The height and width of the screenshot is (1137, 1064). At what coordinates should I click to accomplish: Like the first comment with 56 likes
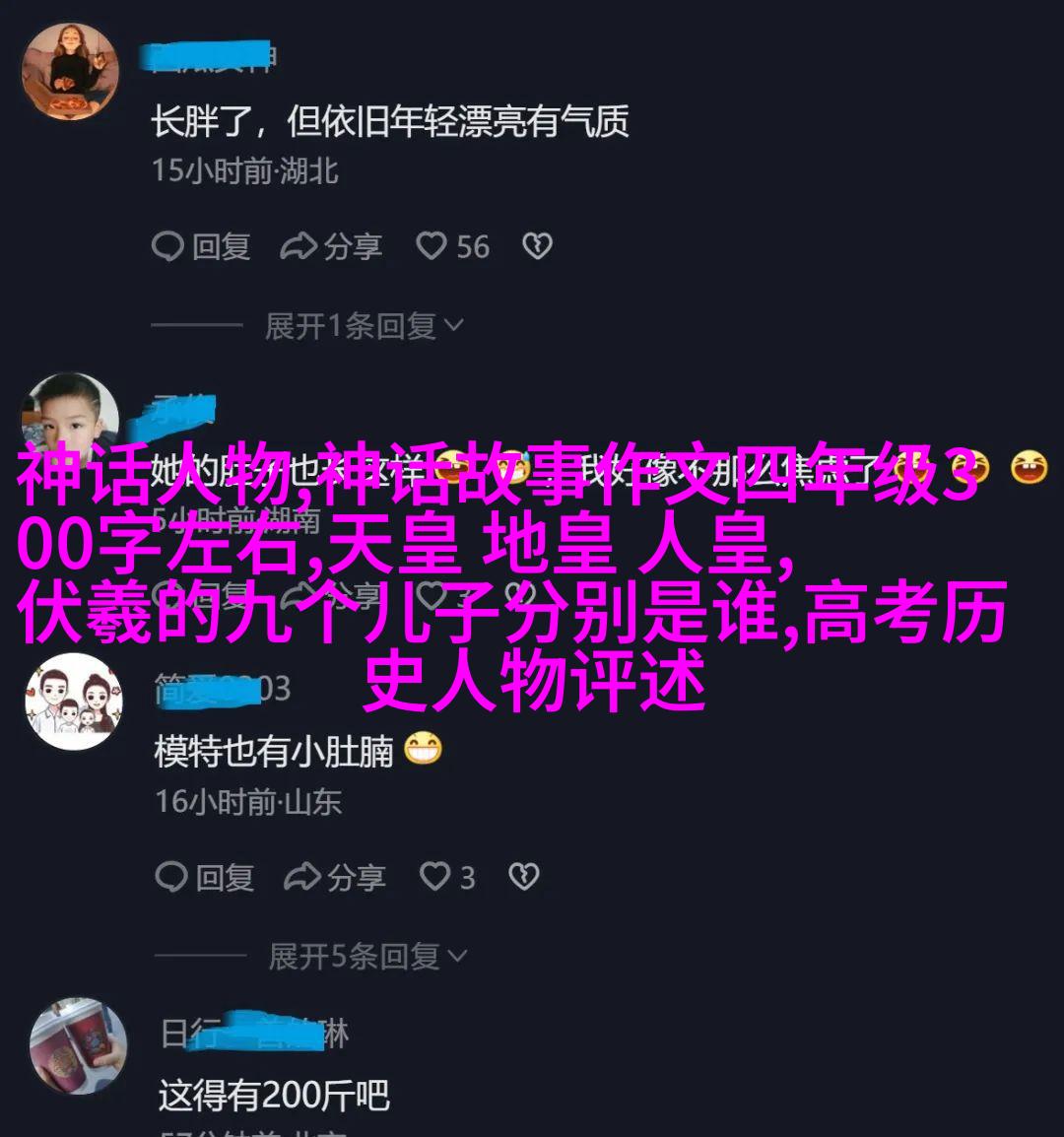pos(431,246)
